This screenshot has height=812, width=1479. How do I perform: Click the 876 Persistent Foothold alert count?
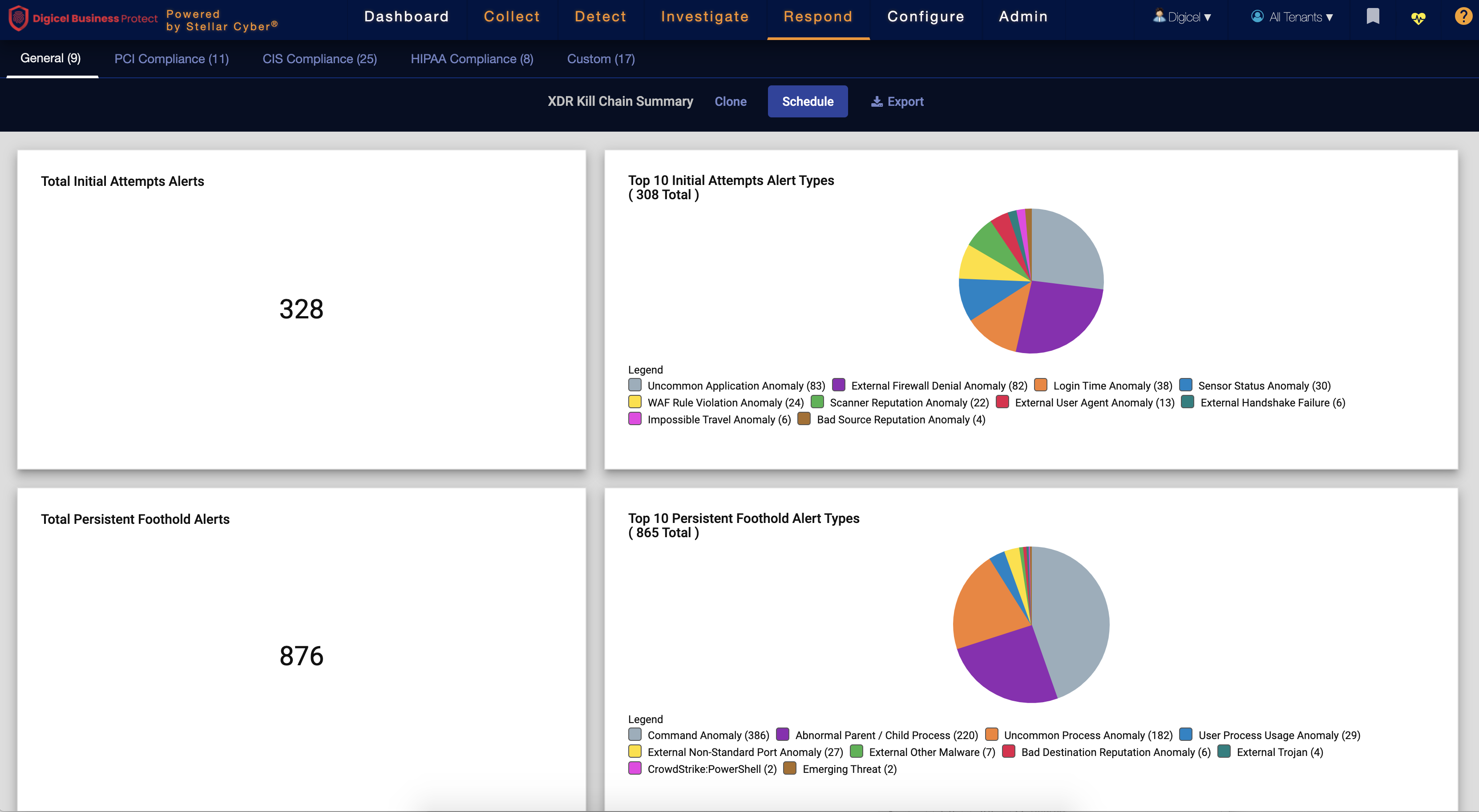click(x=301, y=655)
